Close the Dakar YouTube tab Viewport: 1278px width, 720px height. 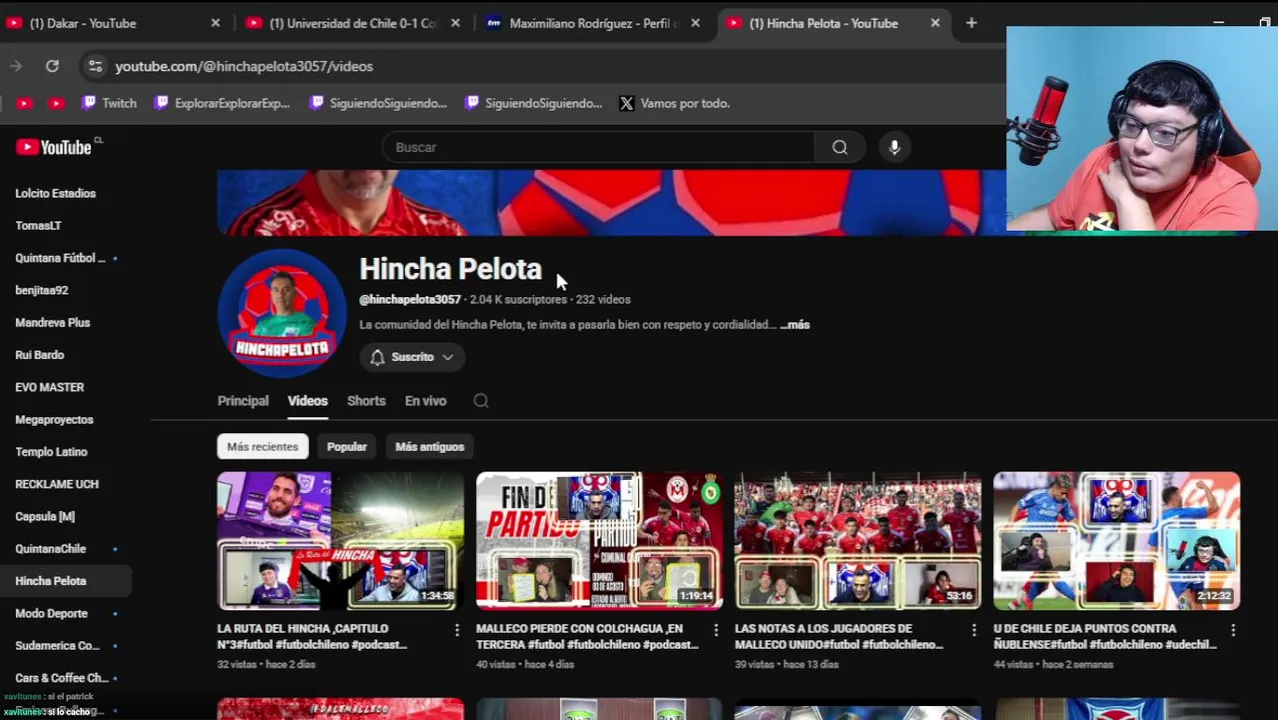[x=215, y=23]
